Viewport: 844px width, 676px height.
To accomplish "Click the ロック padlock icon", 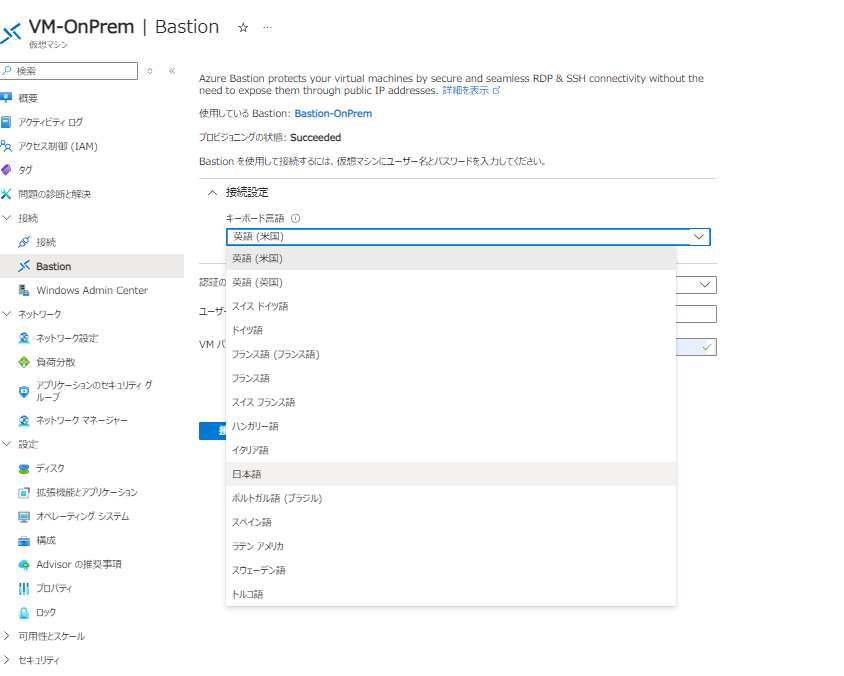I will point(24,612).
